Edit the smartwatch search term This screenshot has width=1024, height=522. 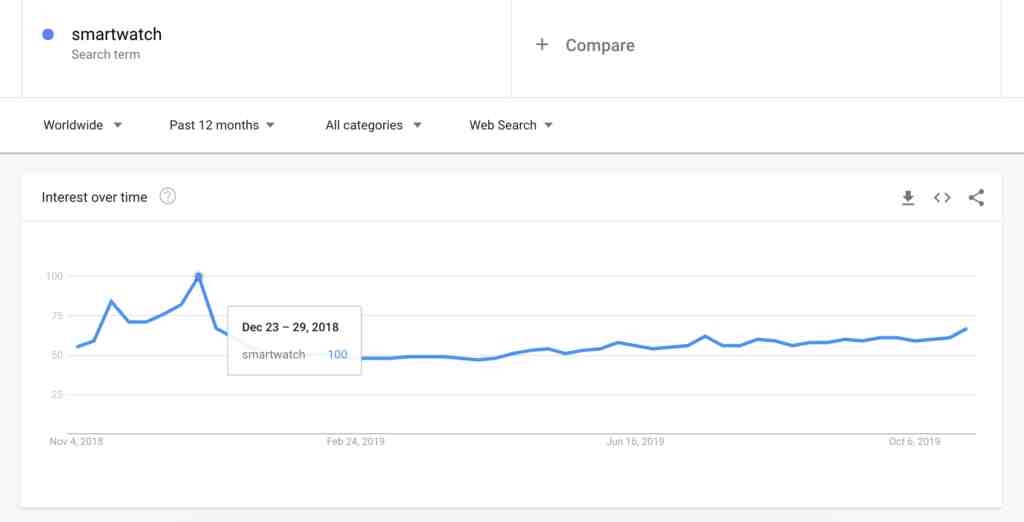tap(116, 34)
